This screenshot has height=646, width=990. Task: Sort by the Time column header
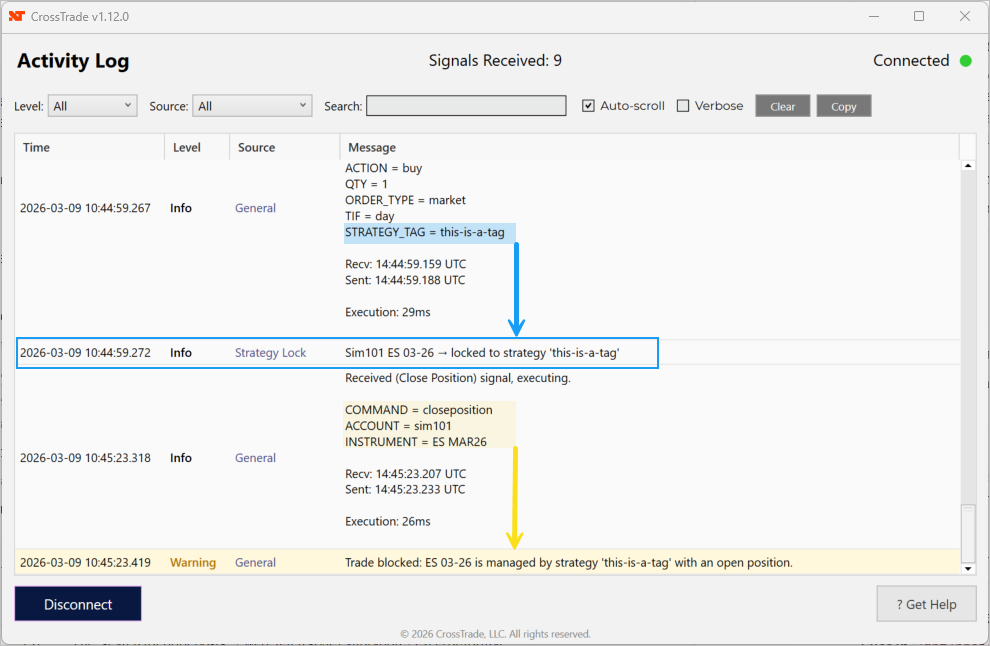[37, 147]
